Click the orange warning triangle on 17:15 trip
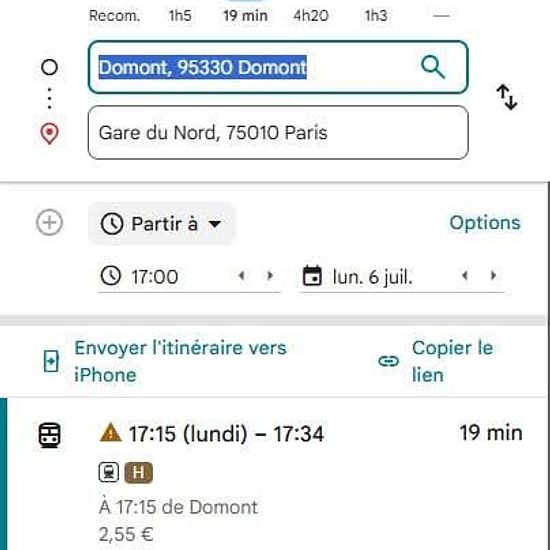550x550 pixels. click(110, 432)
